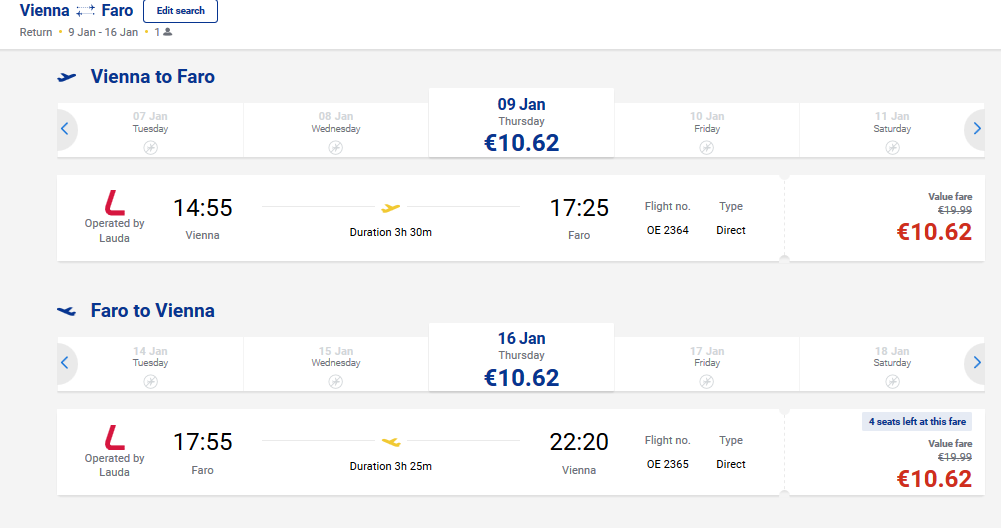Click the no-flight icon under 08 Jan Wednesday
Screen dimensions: 1001x528
coord(336,148)
